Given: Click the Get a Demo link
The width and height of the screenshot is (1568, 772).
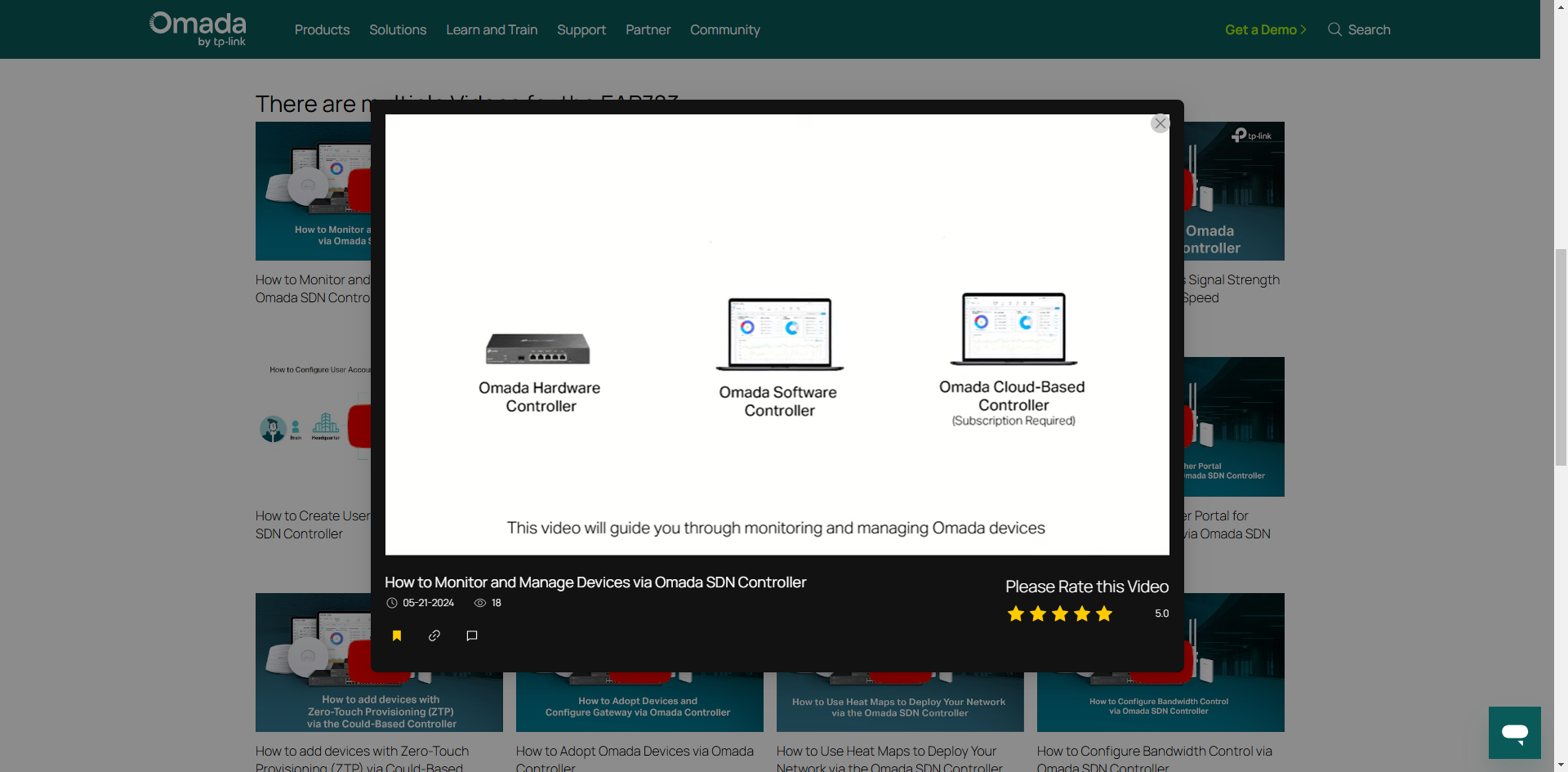Looking at the screenshot, I should tap(1266, 29).
